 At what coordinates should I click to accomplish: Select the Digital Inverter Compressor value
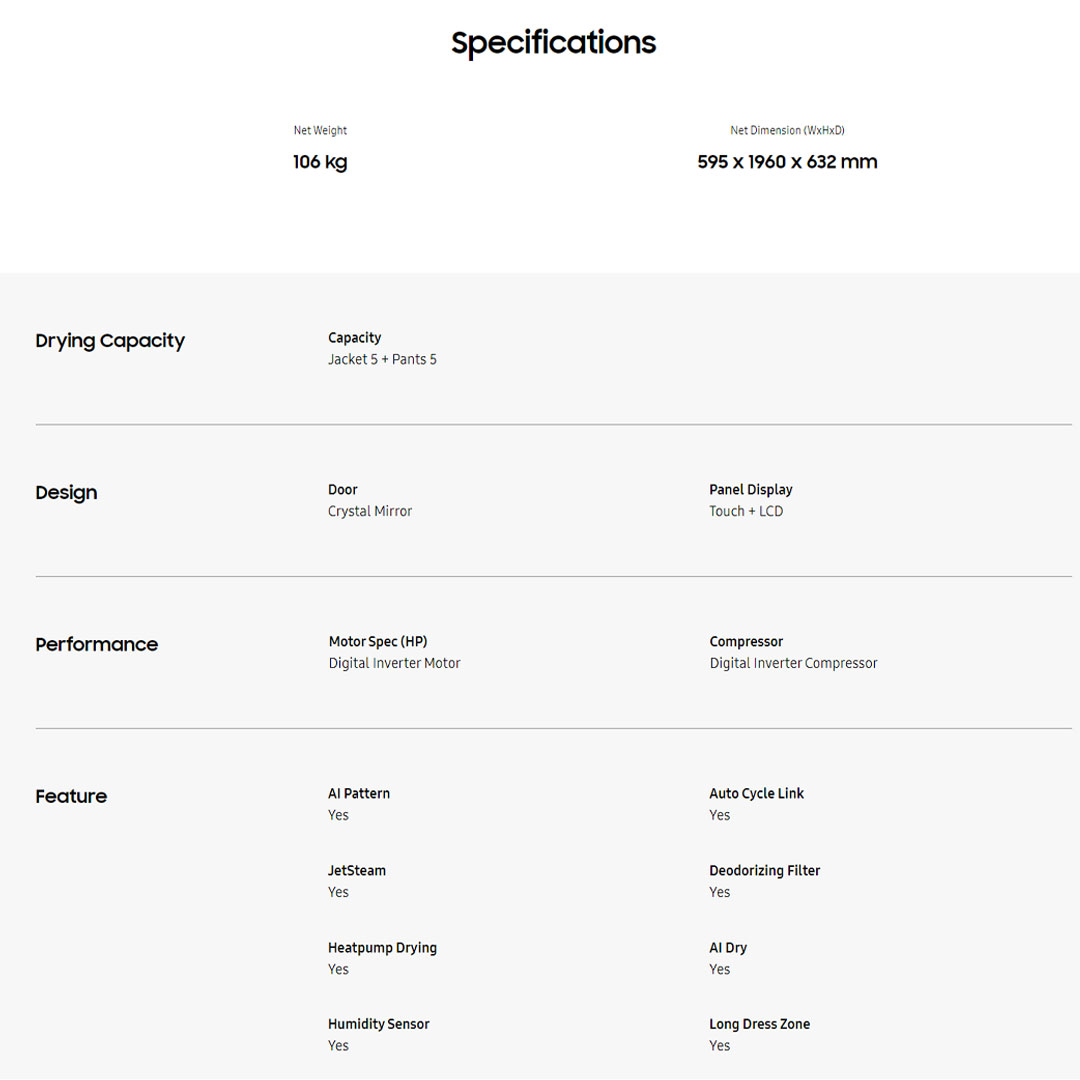pos(793,663)
